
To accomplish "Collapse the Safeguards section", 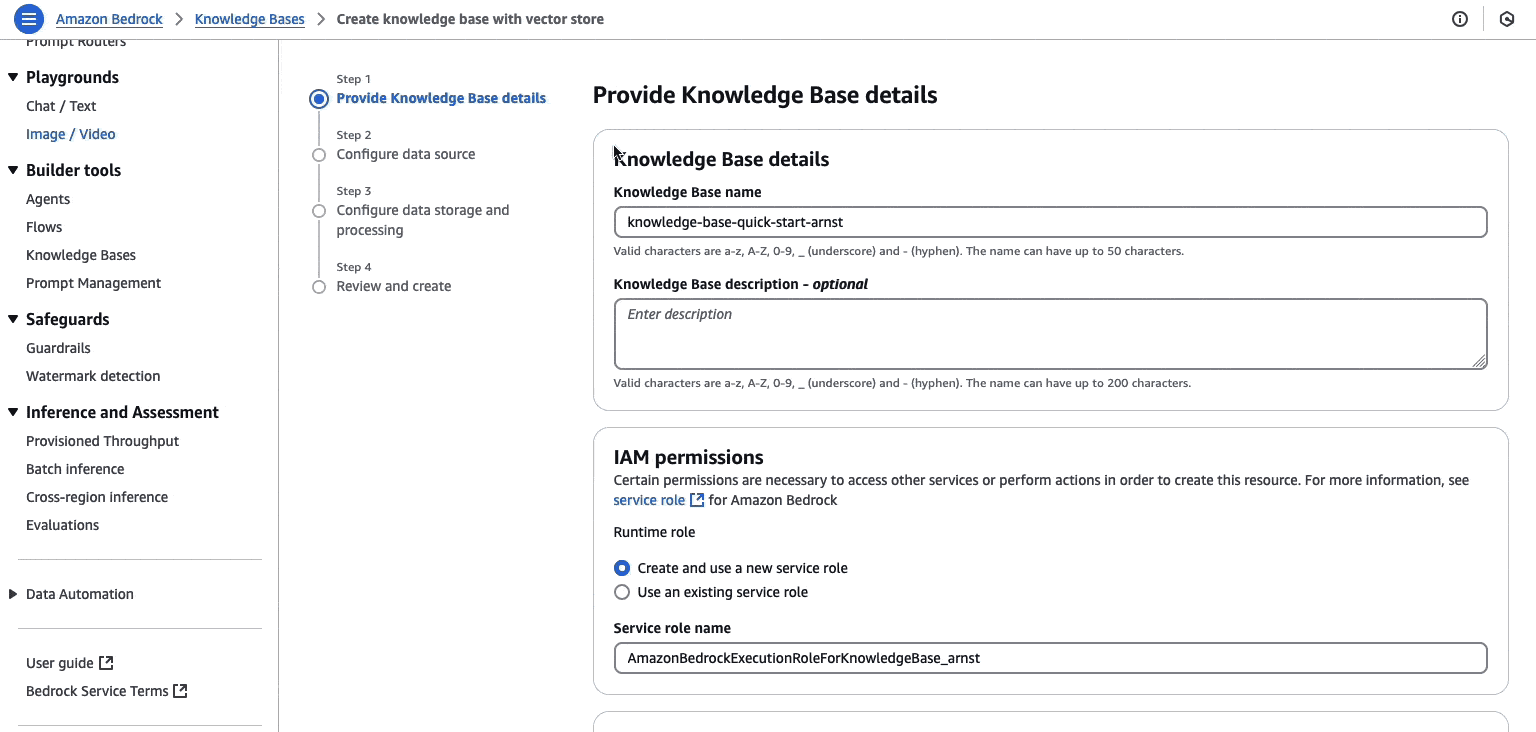I will pos(12,319).
